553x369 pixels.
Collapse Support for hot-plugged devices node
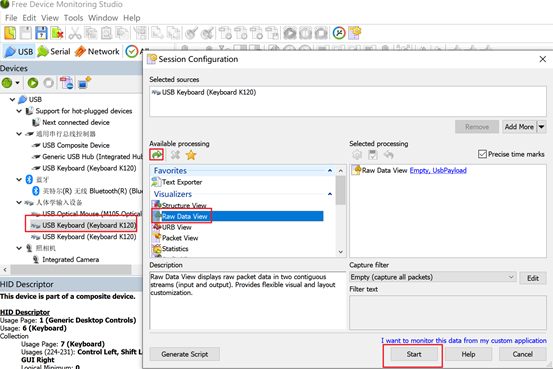pyautogui.click(x=19, y=111)
